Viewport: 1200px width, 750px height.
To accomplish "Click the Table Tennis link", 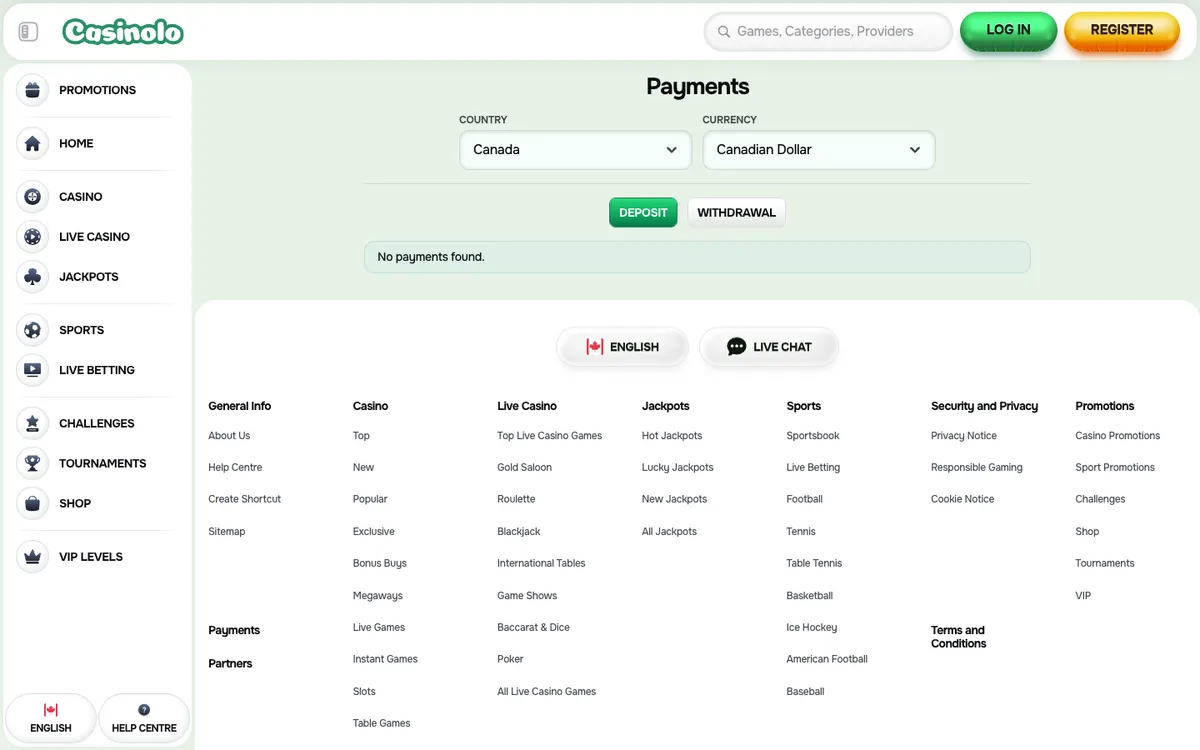I will (814, 564).
